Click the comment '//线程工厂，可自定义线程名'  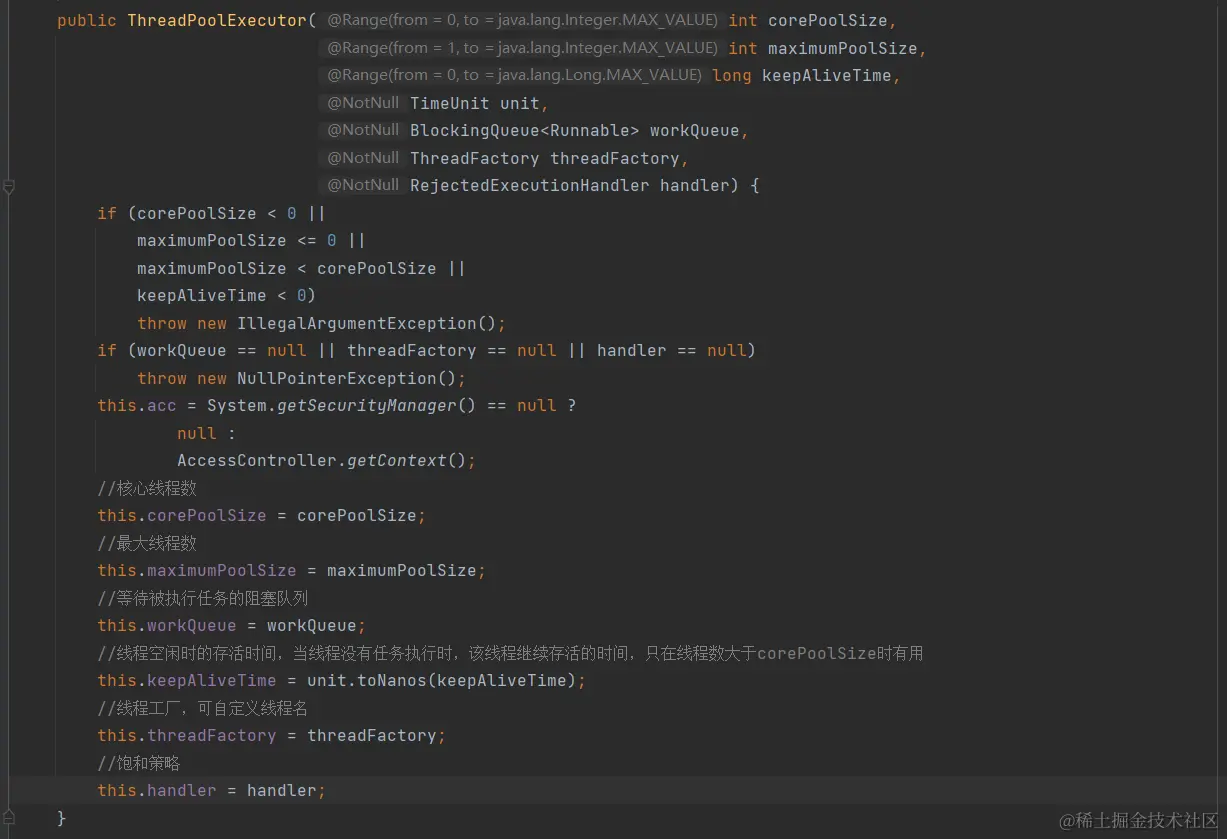pos(202,709)
